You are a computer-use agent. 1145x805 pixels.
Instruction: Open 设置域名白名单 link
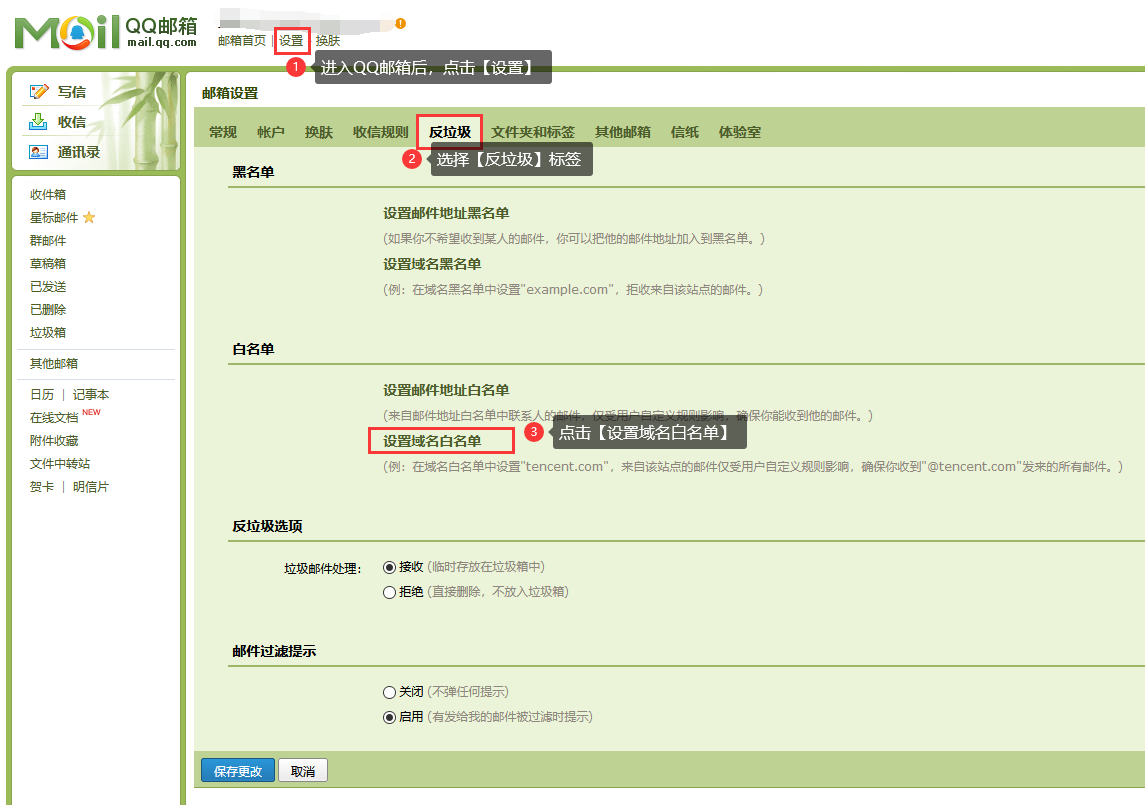coord(432,441)
